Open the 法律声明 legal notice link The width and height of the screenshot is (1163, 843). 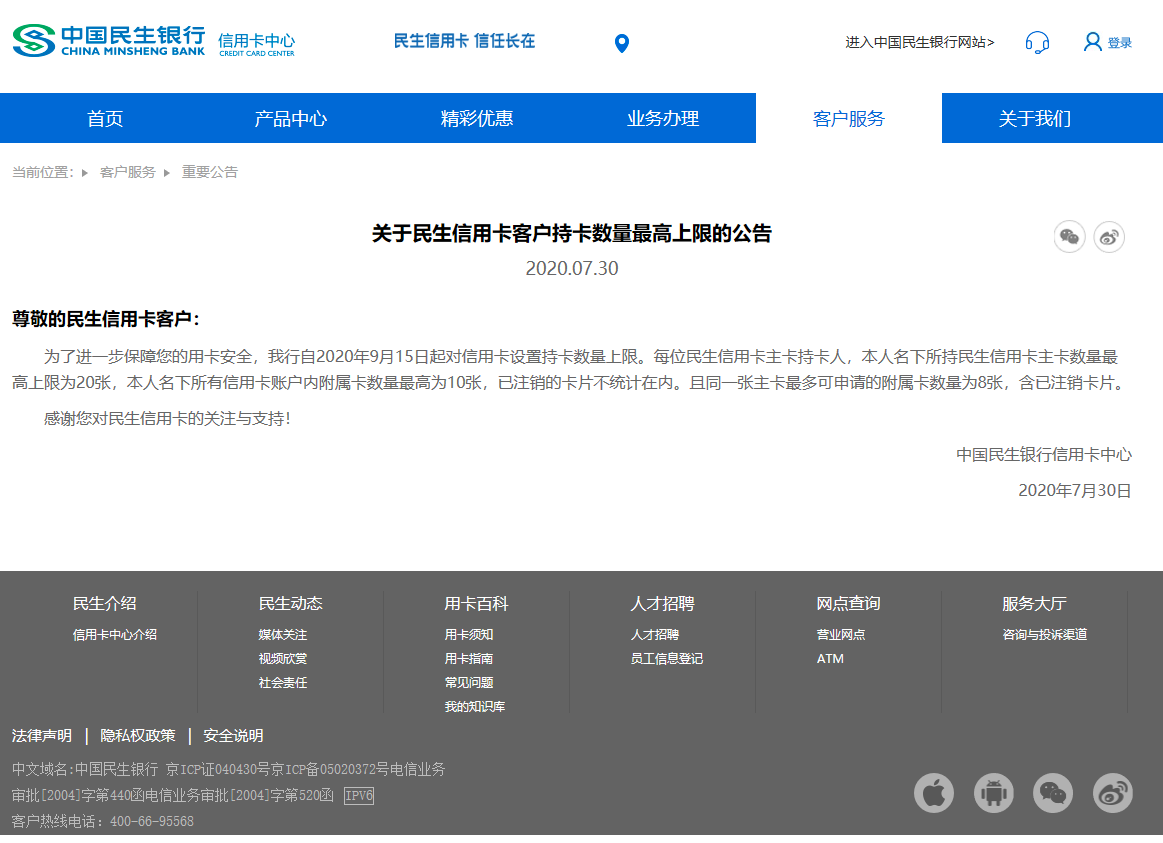pyautogui.click(x=42, y=735)
